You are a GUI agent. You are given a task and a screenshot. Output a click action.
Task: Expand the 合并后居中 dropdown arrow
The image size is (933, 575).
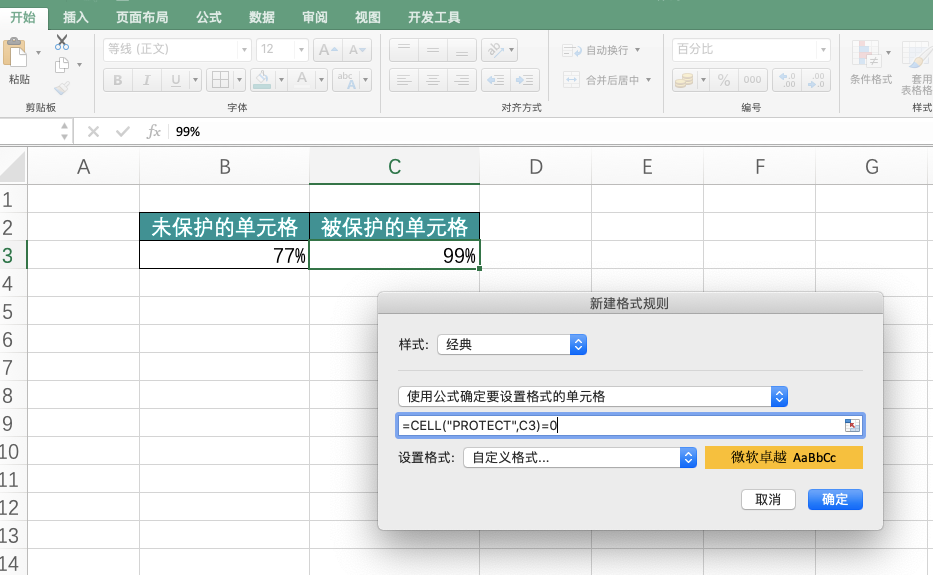(x=649, y=80)
